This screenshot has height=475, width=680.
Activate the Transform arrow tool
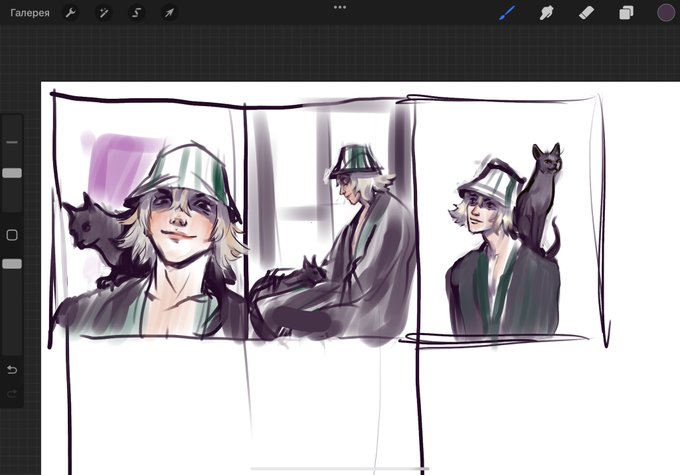point(169,13)
